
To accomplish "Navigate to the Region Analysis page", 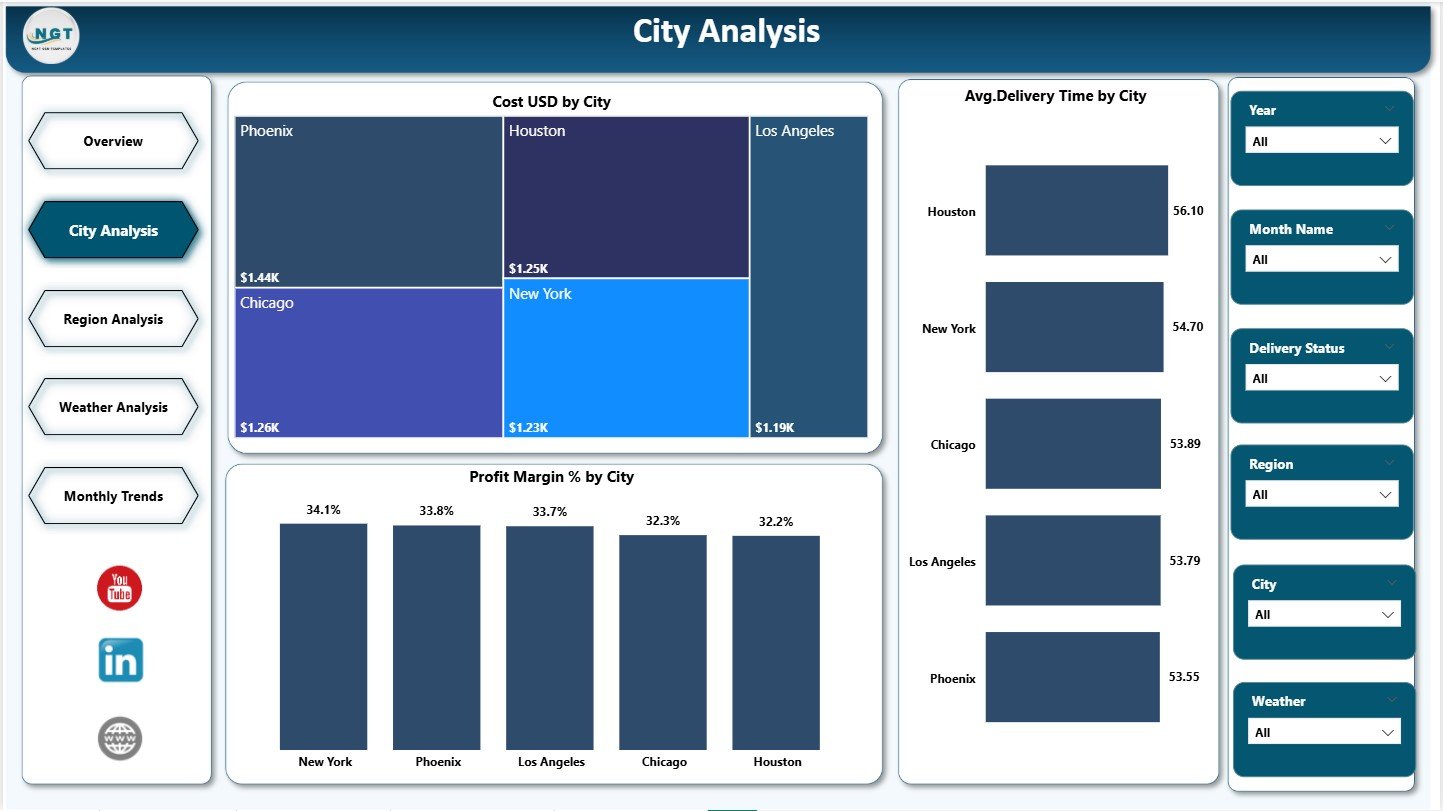I will click(x=113, y=319).
